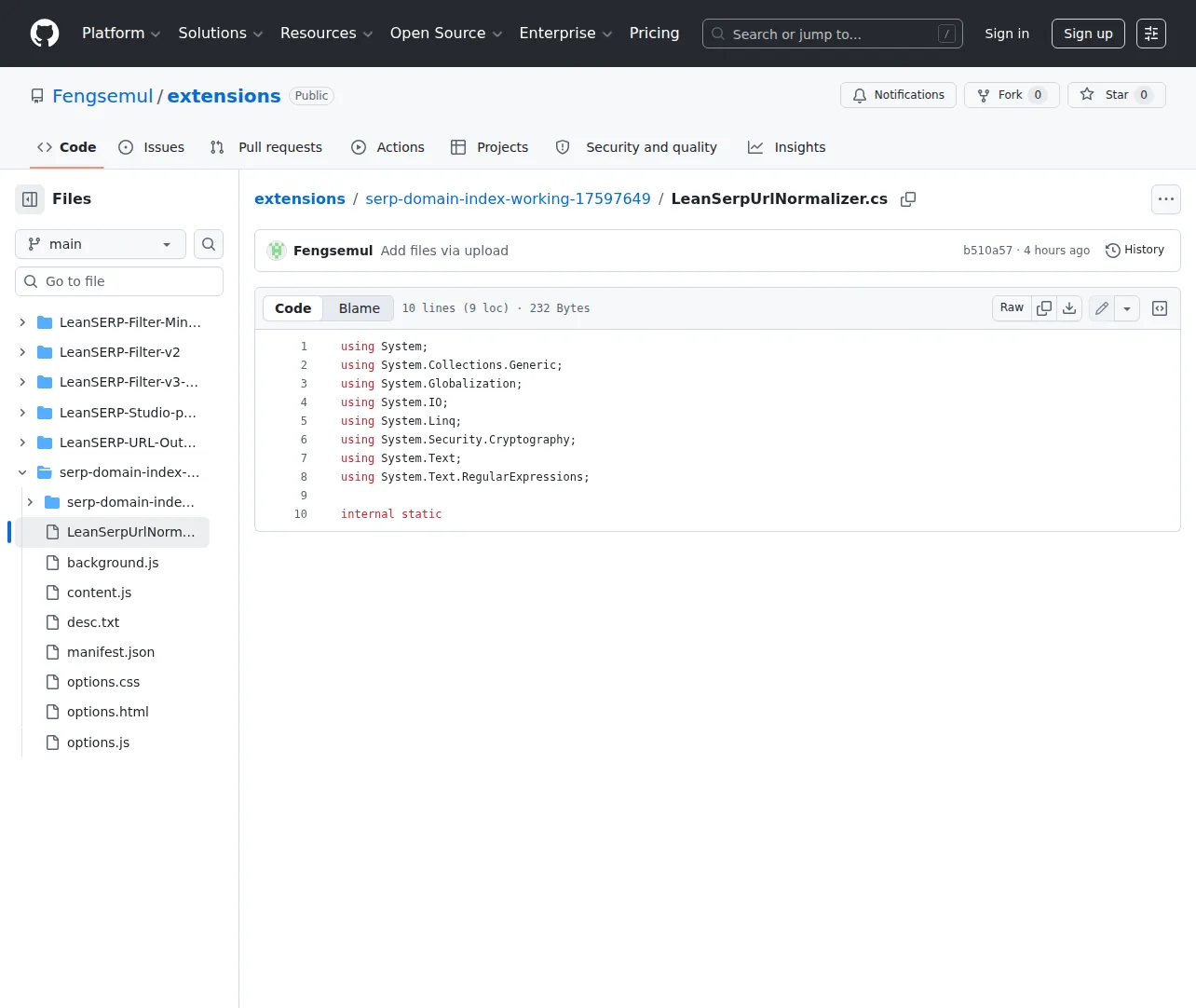1196x1008 pixels.
Task: Select the Security and quality tab
Action: tap(636, 147)
